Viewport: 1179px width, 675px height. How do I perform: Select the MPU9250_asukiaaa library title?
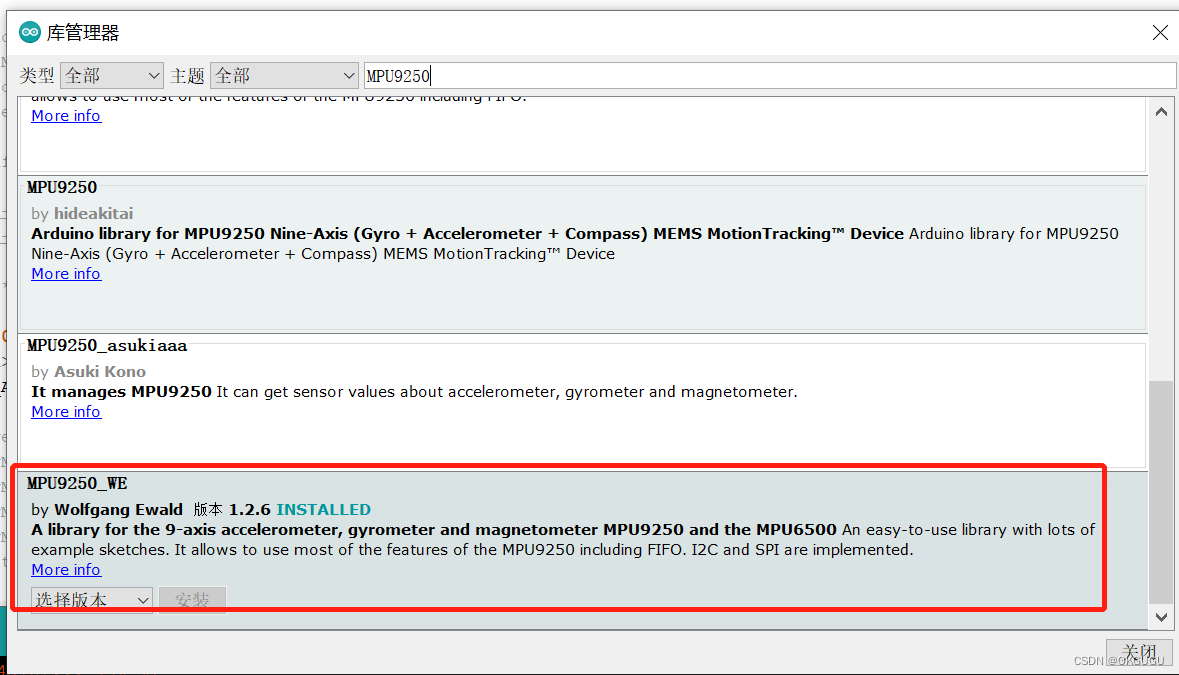coord(107,346)
